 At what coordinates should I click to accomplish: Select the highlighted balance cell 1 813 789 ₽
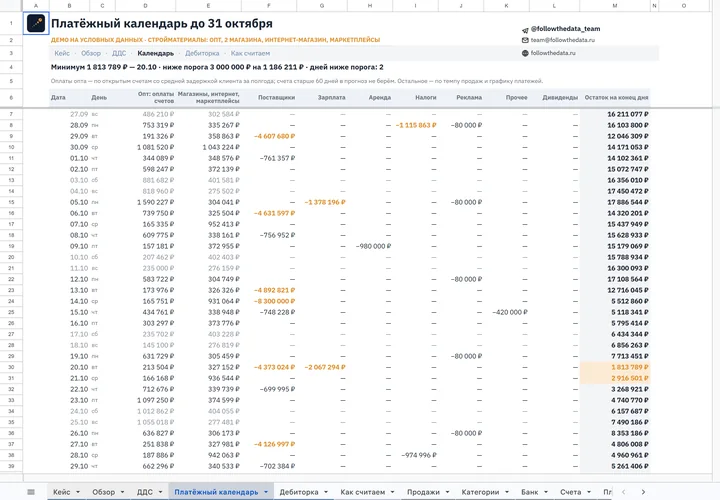tap(615, 367)
